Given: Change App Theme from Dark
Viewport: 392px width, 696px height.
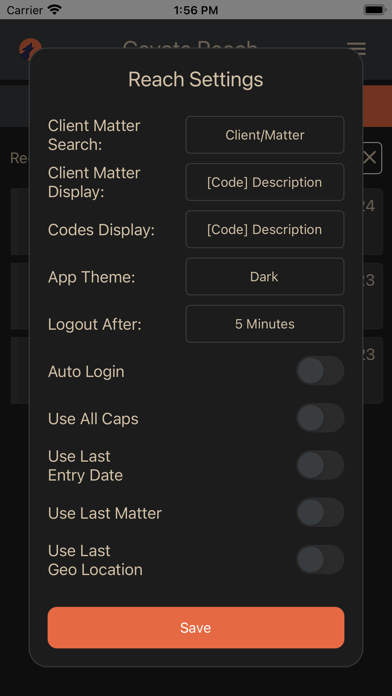Looking at the screenshot, I should tap(265, 277).
